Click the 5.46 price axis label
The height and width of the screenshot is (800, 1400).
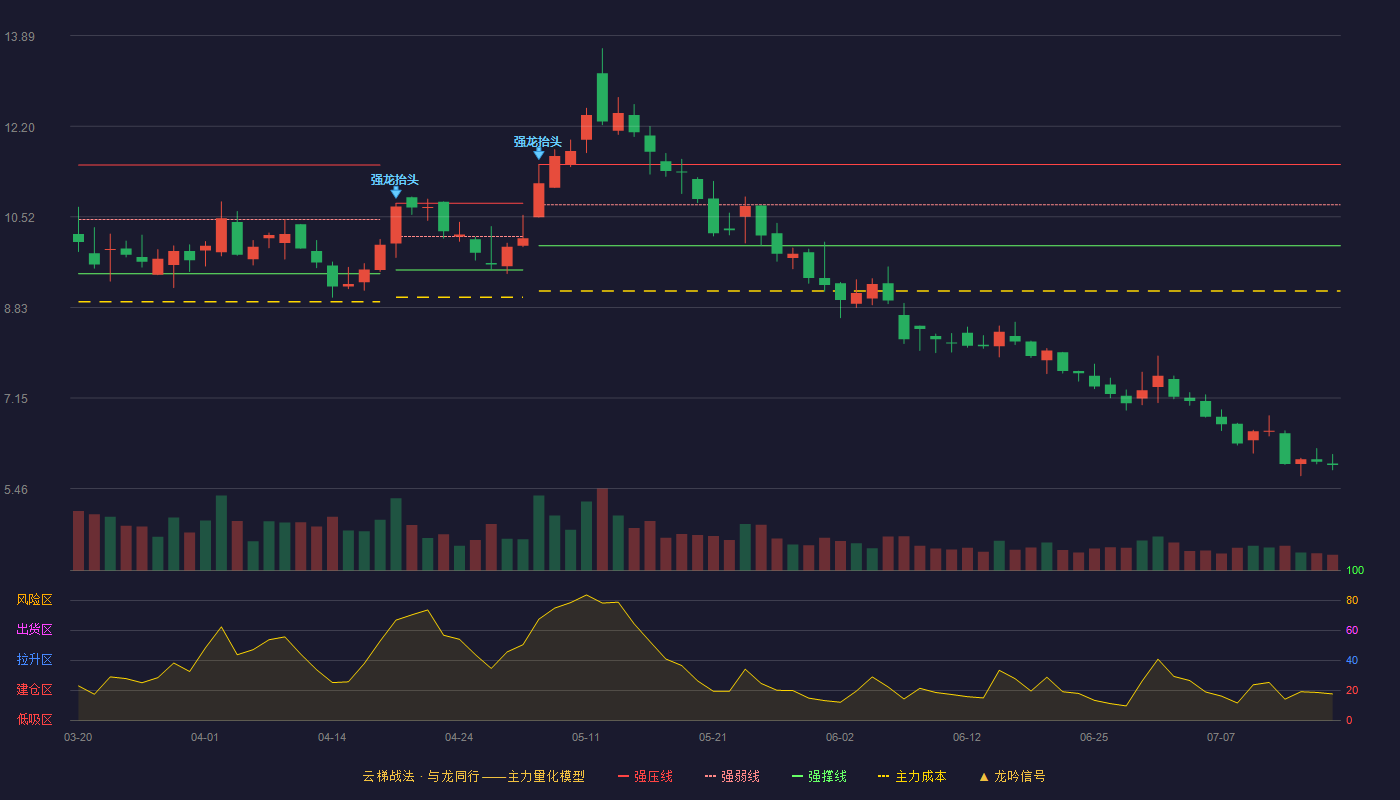[x=16, y=490]
